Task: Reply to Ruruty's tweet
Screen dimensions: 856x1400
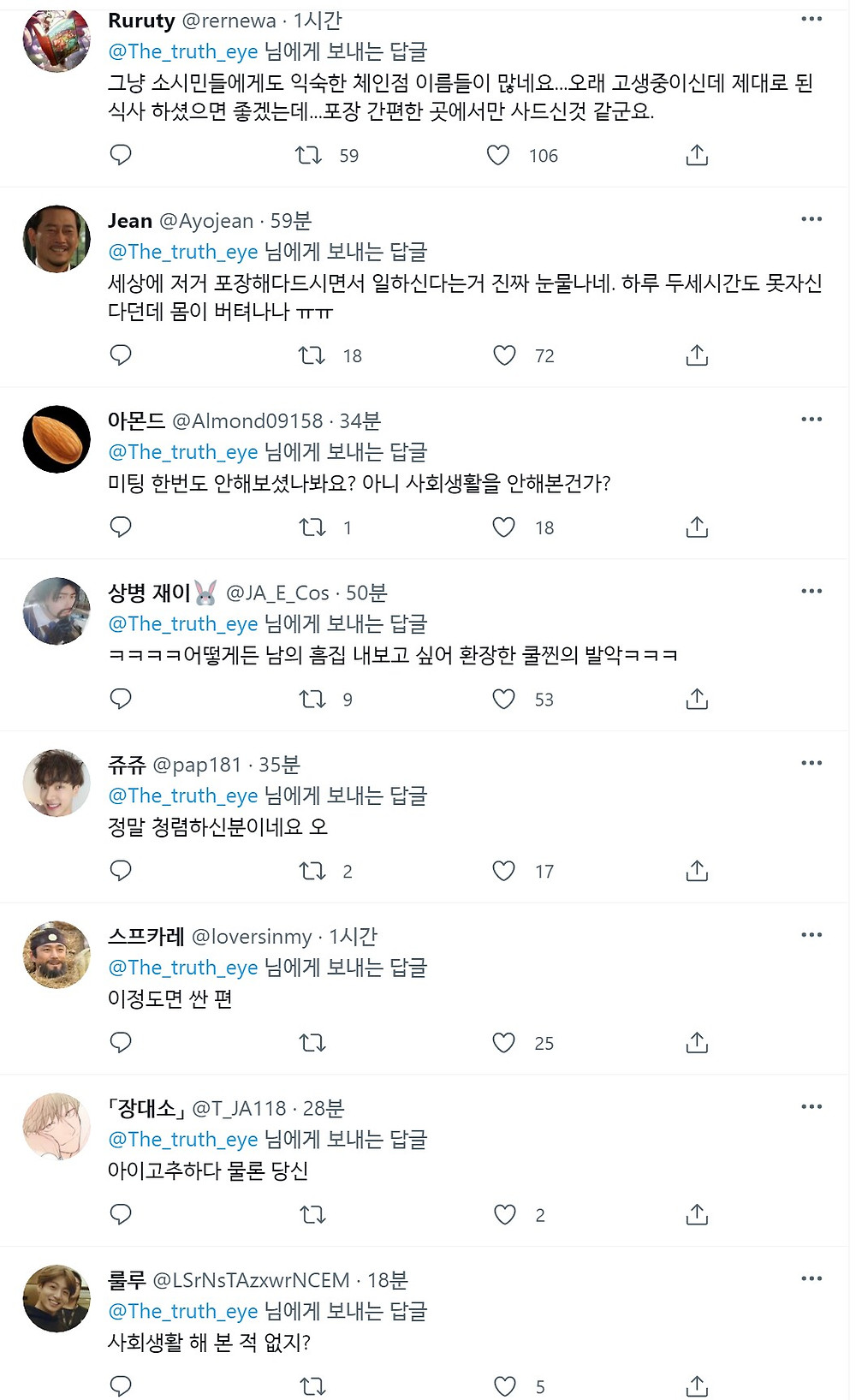Action: 121,155
